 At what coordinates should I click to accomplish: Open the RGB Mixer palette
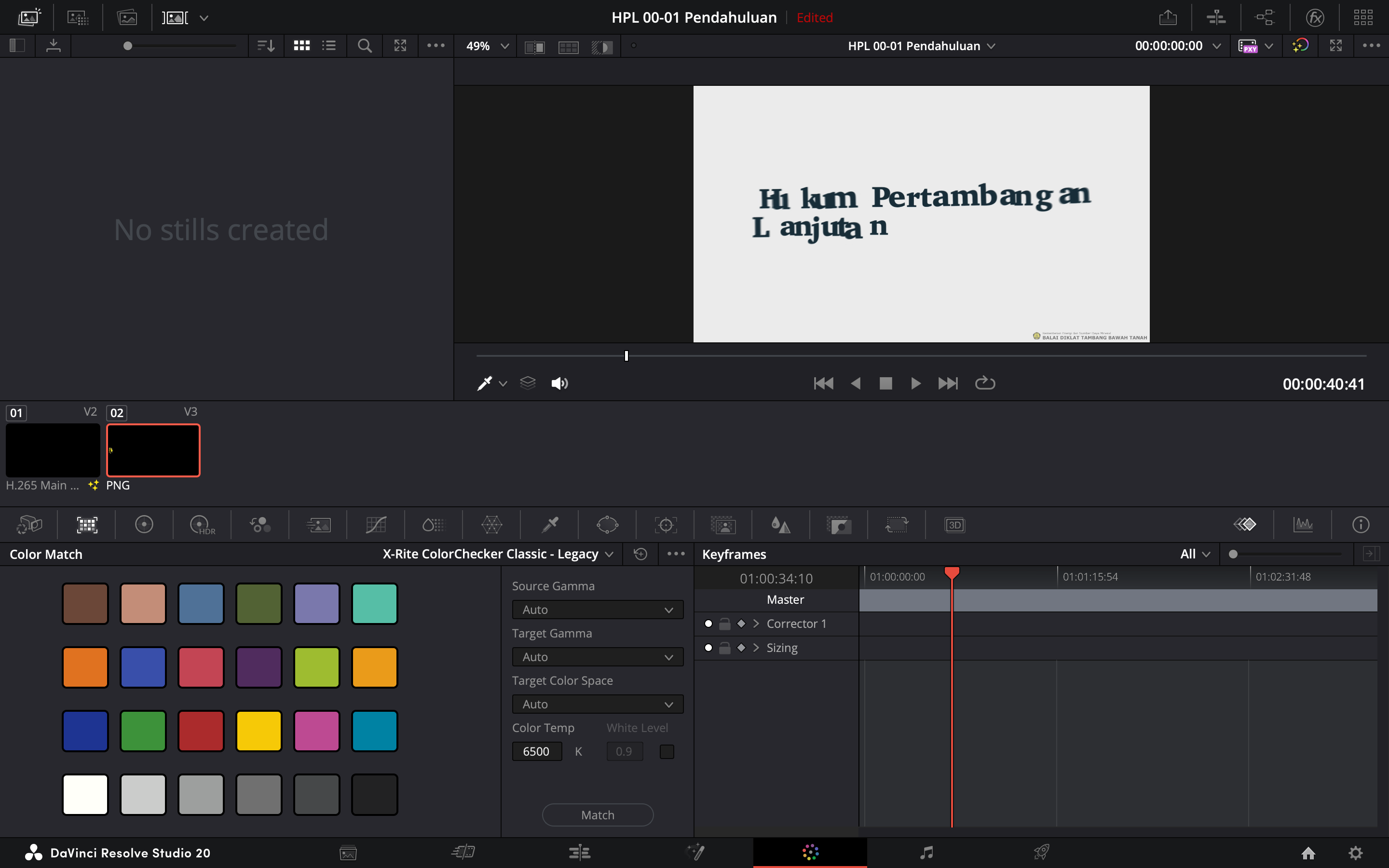click(260, 525)
